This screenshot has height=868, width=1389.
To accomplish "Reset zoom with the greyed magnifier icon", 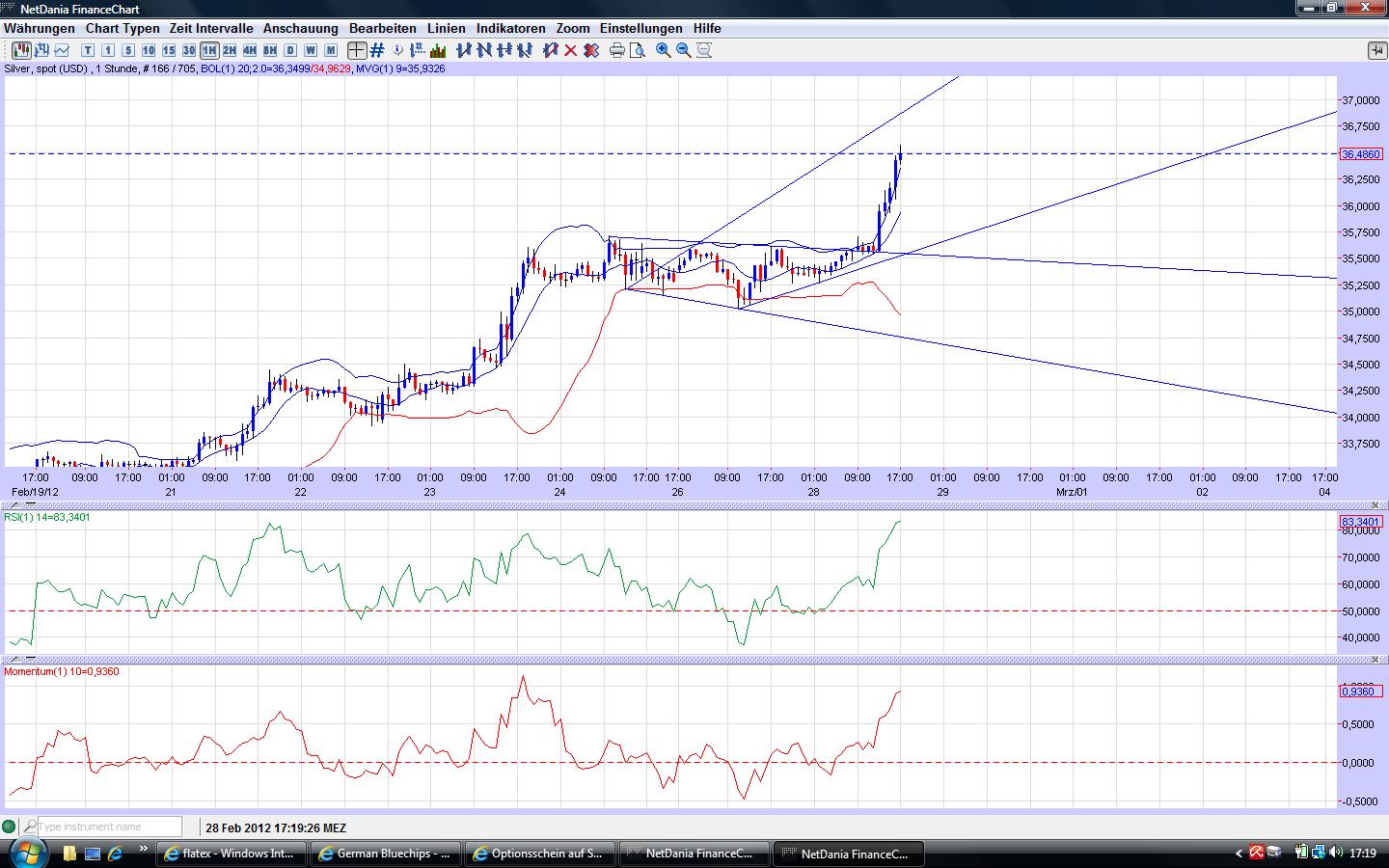I will point(704,50).
